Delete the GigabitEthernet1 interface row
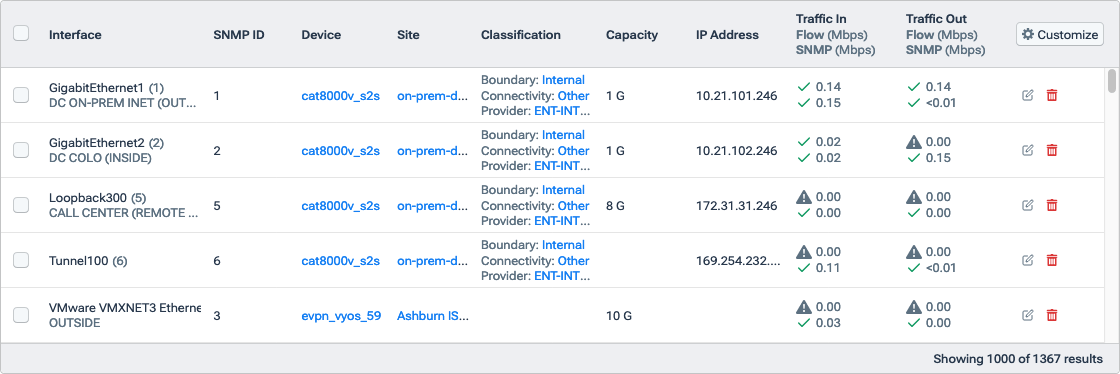This screenshot has width=1120, height=374. 1051,95
